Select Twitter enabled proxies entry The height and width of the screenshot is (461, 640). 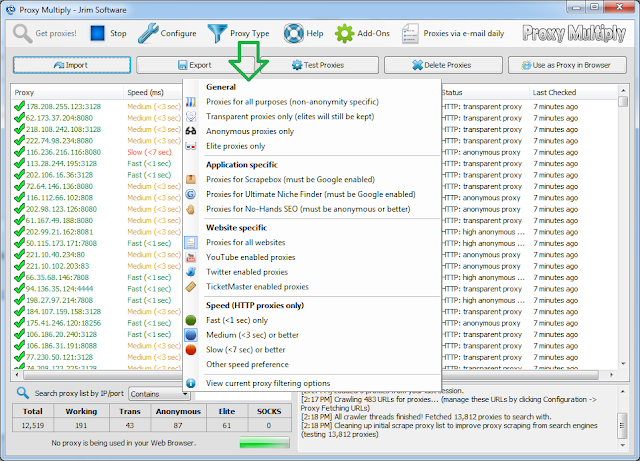[247, 272]
